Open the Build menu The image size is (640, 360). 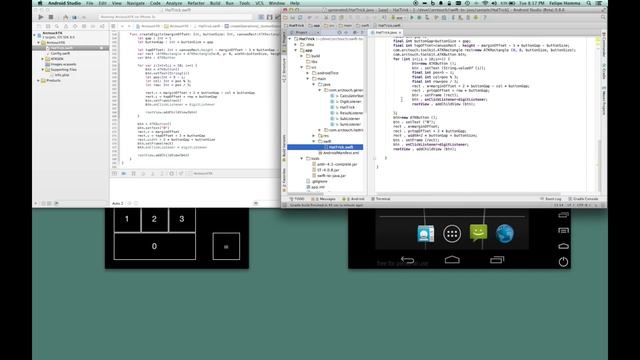point(215,3)
